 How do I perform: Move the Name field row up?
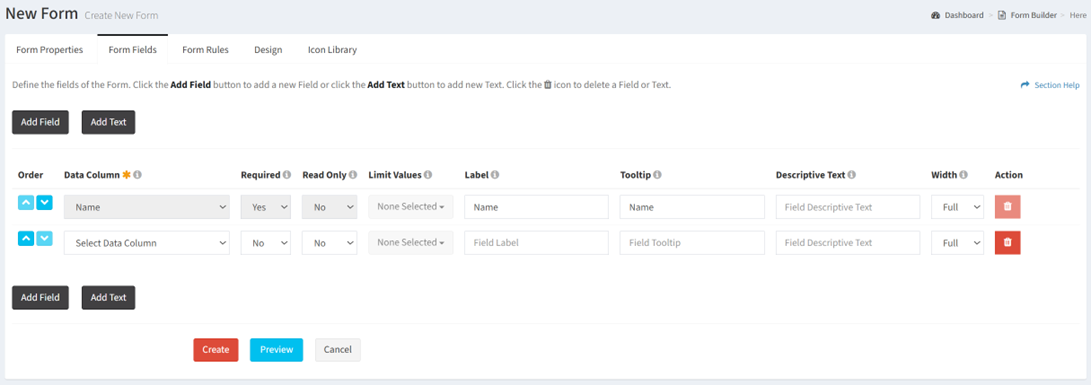point(26,203)
